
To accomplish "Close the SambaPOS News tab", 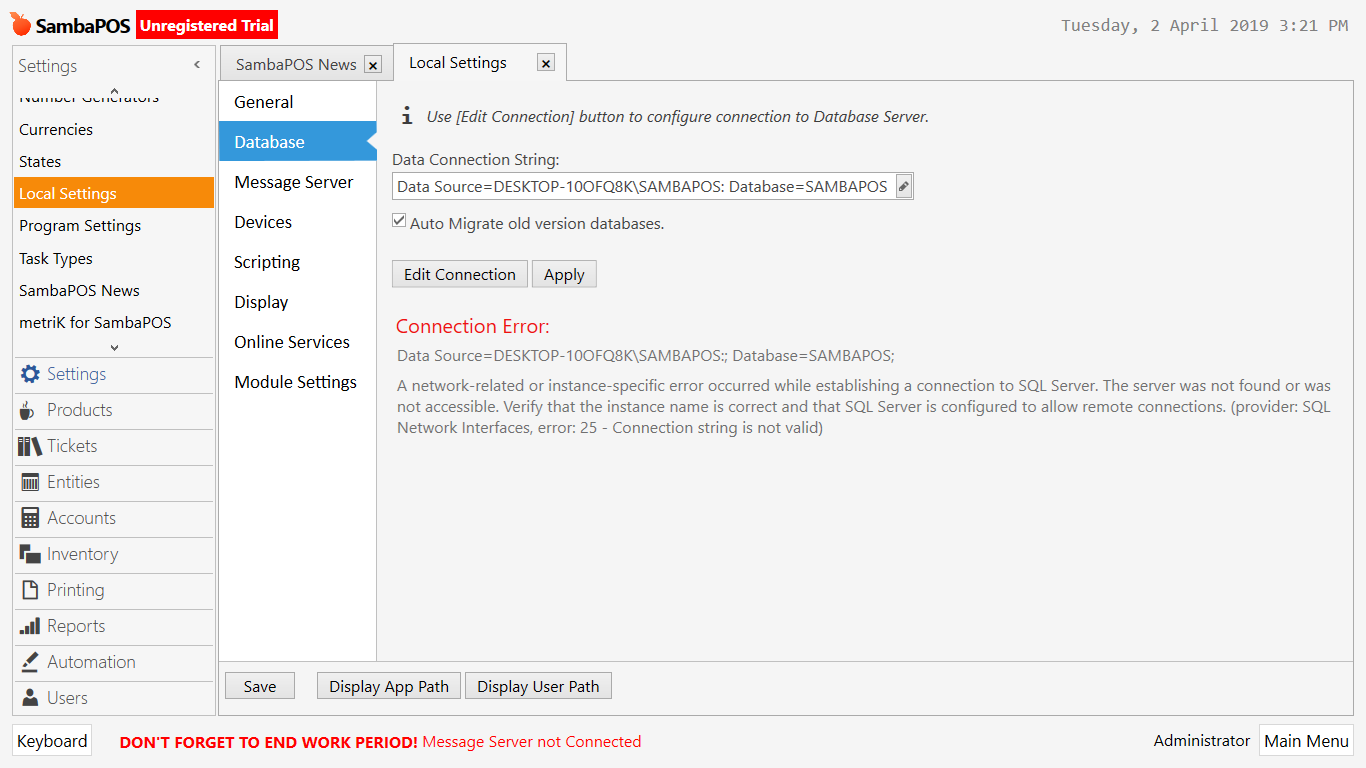I will coord(373,65).
